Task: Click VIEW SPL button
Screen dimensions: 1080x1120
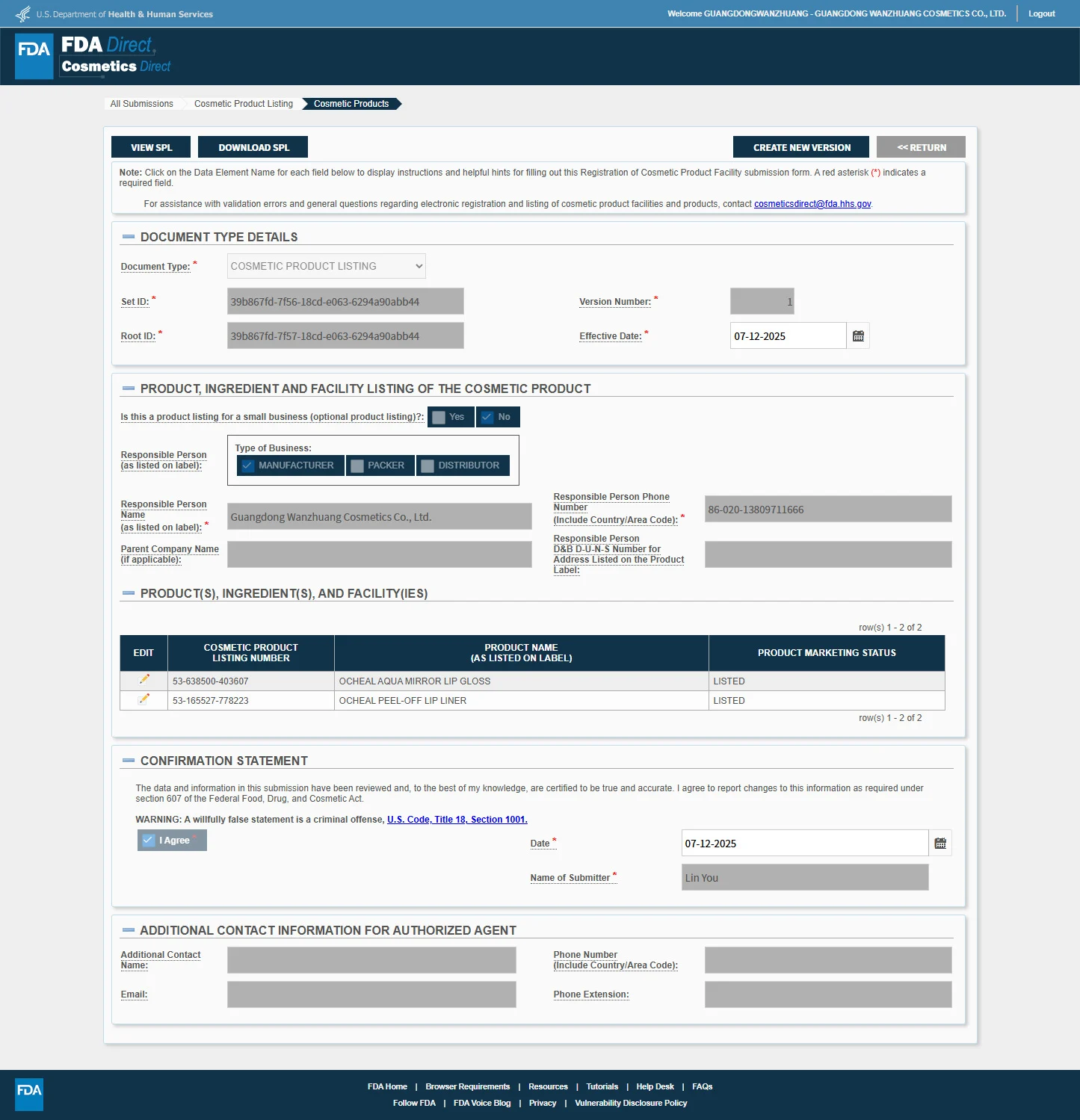Action: point(151,147)
